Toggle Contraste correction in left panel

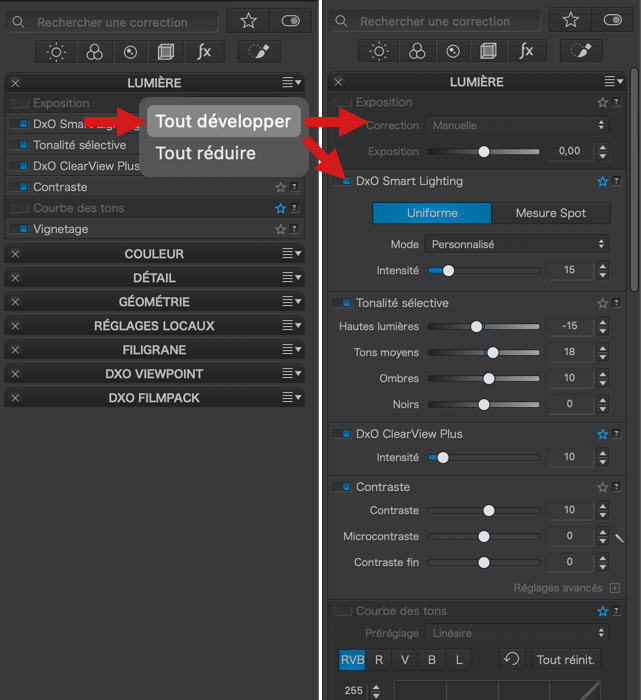coord(20,187)
